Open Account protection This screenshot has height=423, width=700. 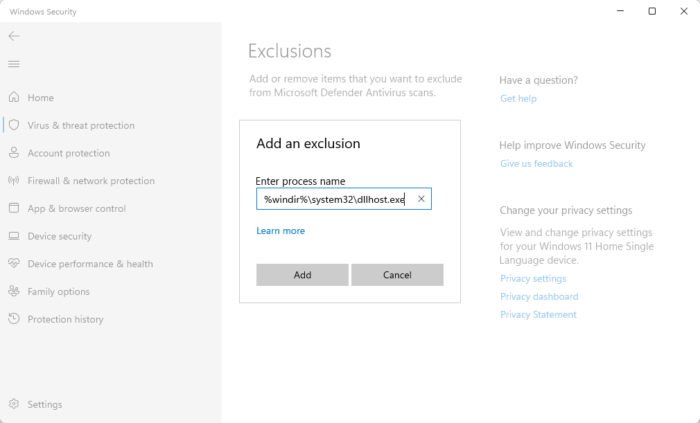[69, 153]
